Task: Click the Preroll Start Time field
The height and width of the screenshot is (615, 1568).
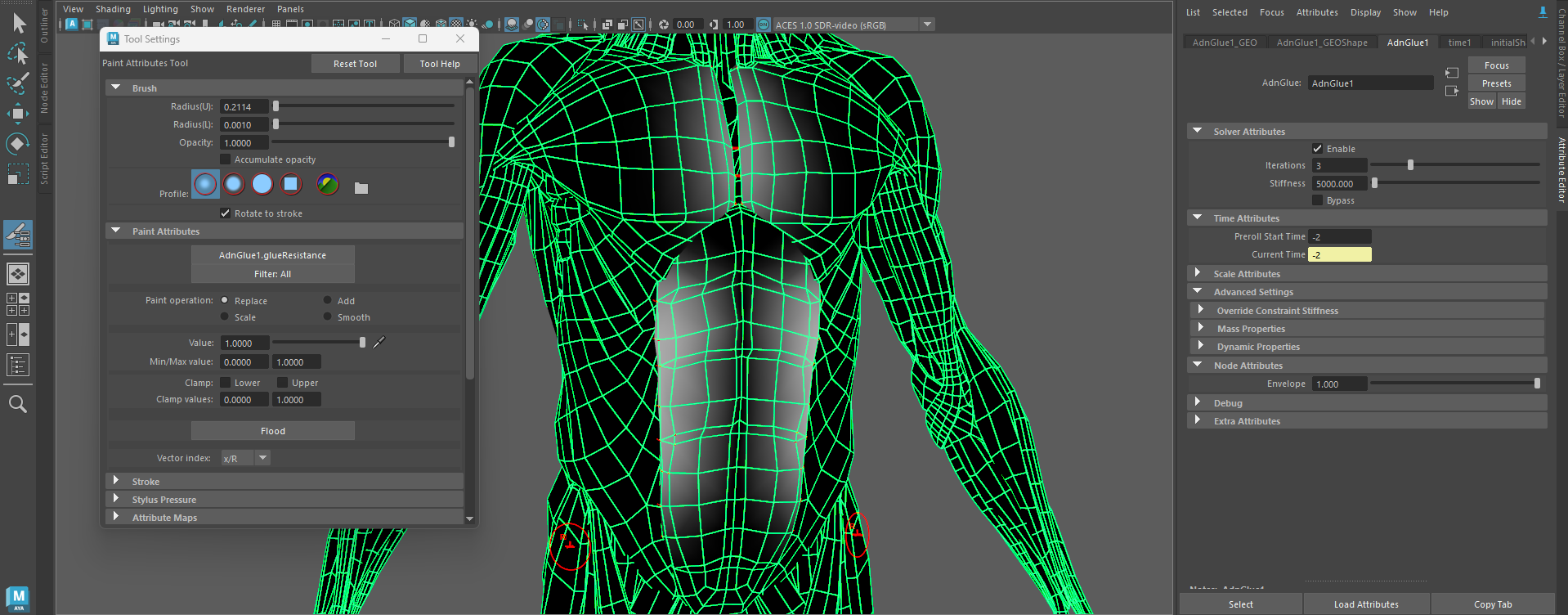Action: (1339, 236)
